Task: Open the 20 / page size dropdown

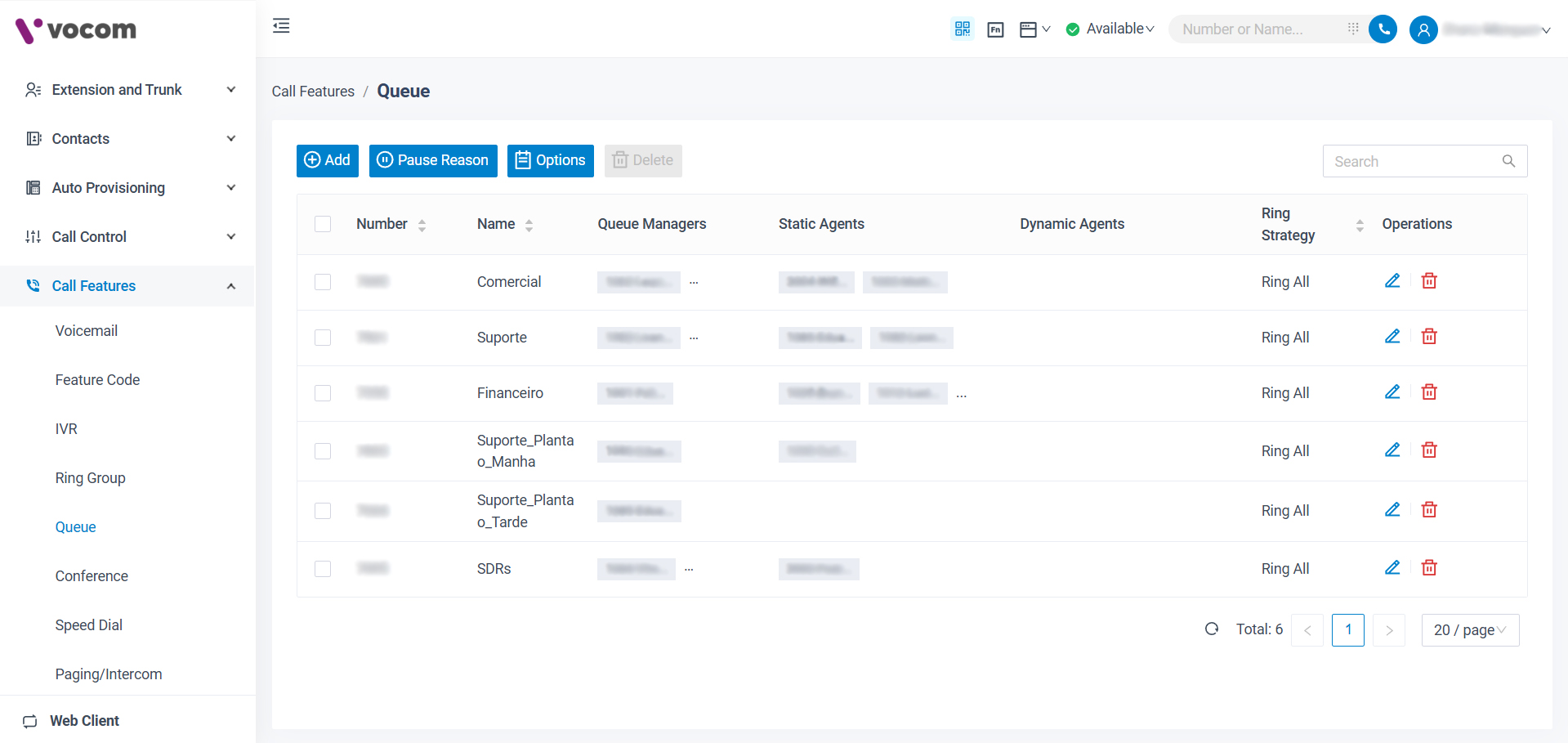Action: (1469, 630)
